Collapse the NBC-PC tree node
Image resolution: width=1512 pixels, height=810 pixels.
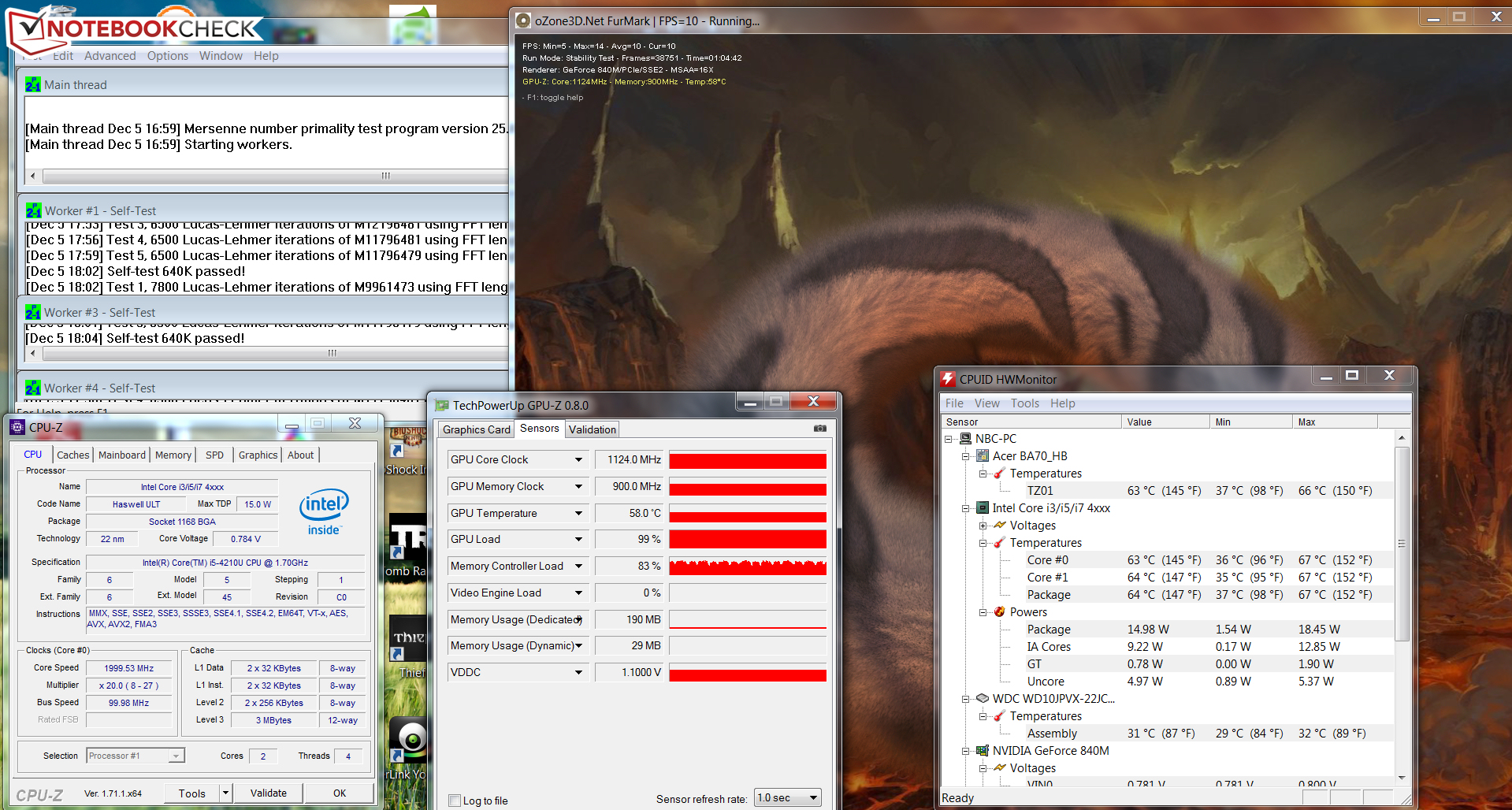(949, 439)
